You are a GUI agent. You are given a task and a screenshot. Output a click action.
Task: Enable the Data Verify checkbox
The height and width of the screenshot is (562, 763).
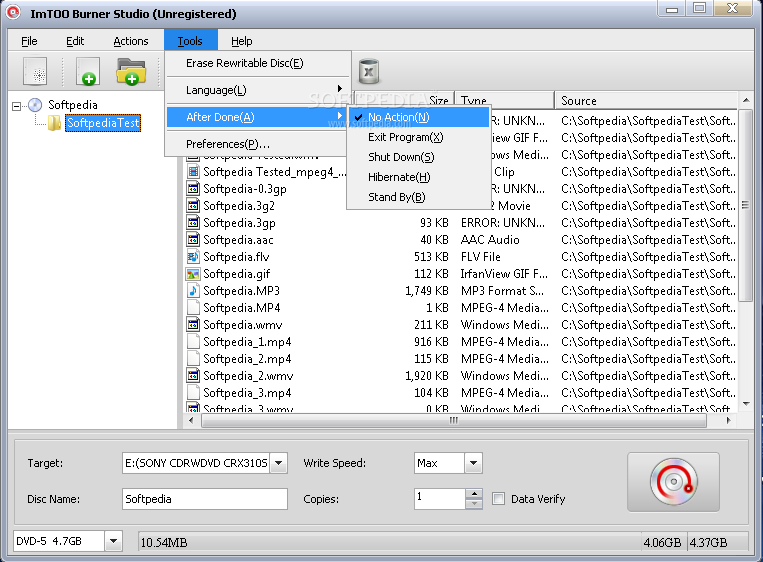498,499
